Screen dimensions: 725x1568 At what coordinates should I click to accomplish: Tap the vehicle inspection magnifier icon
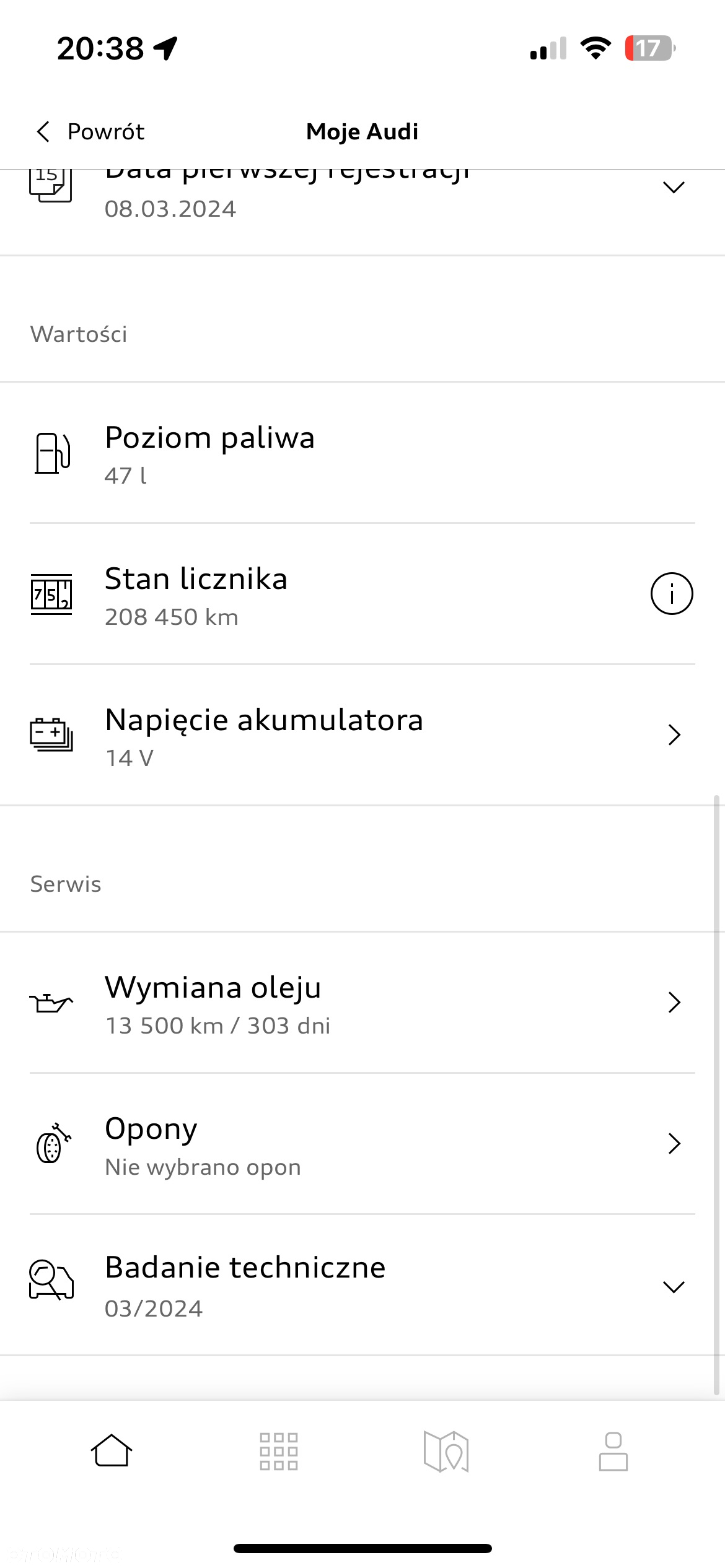coord(51,1279)
